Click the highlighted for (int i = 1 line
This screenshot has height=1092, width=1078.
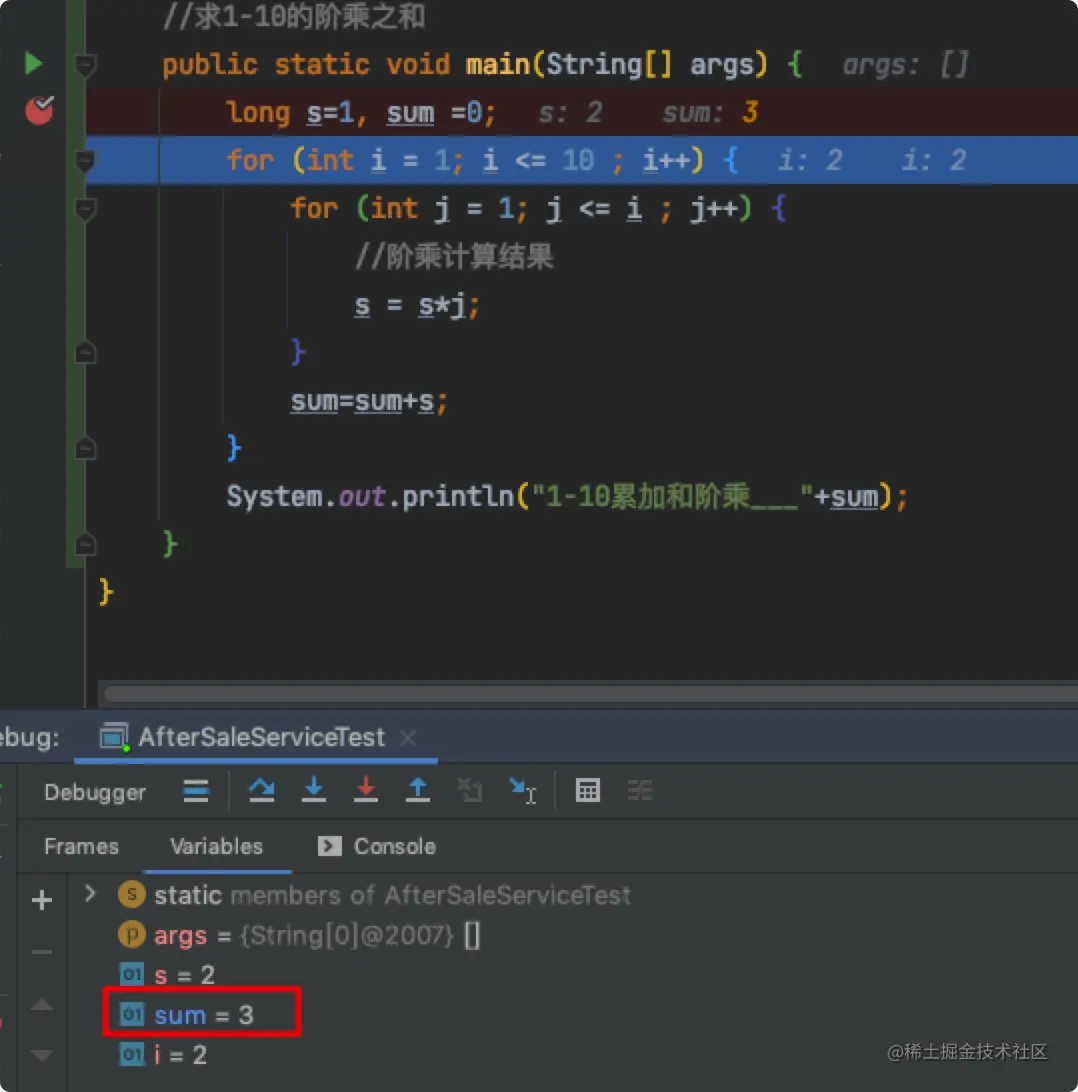[581, 160]
